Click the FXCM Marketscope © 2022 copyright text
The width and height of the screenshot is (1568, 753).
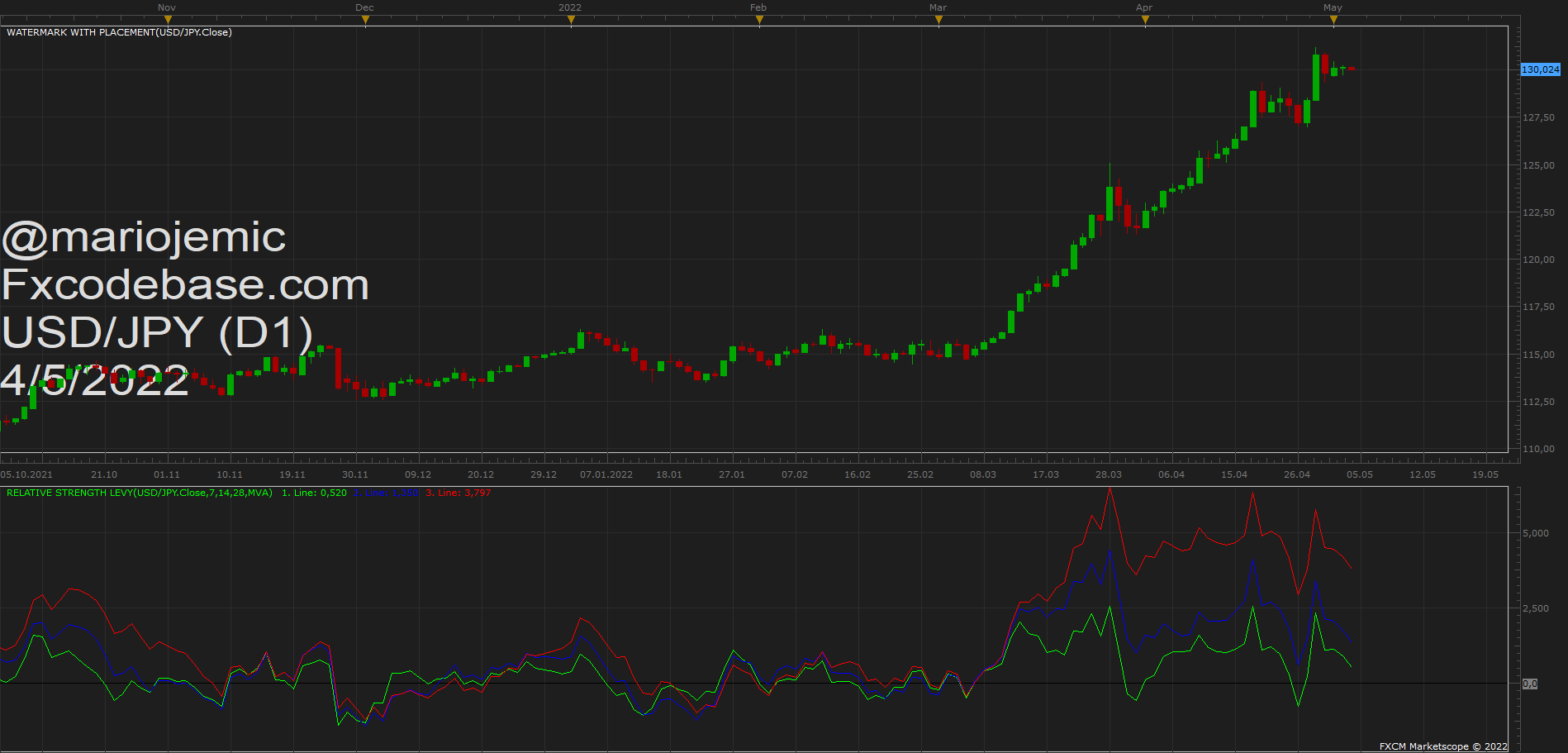point(1443,746)
